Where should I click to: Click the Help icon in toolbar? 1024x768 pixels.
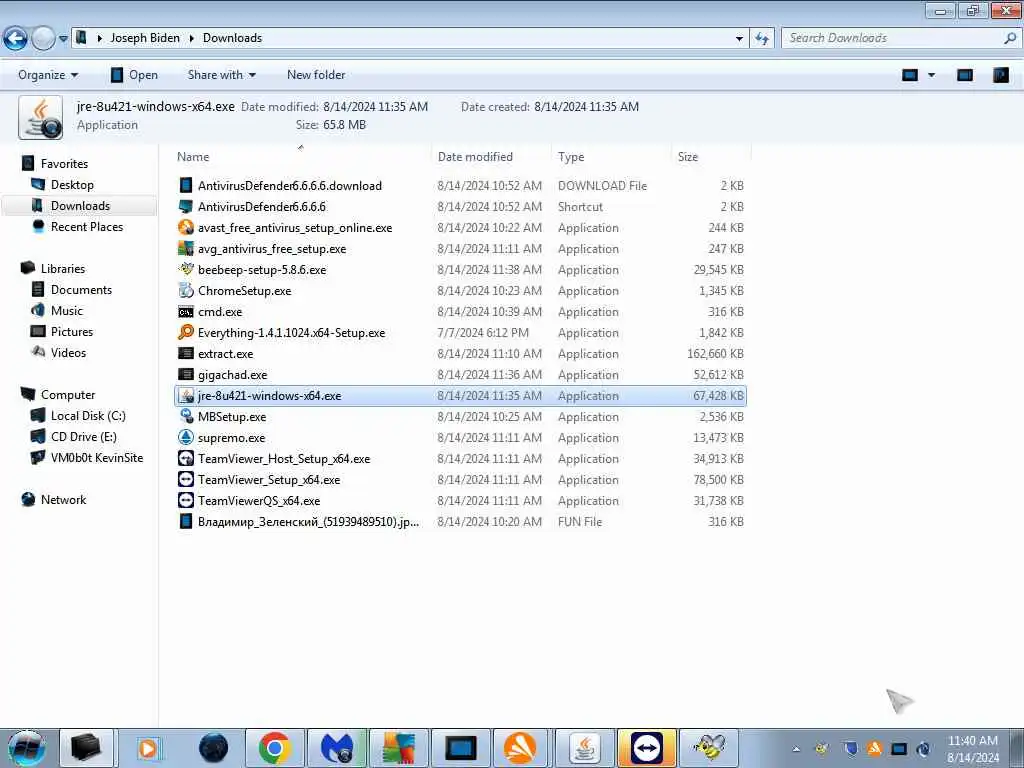click(x=1000, y=75)
